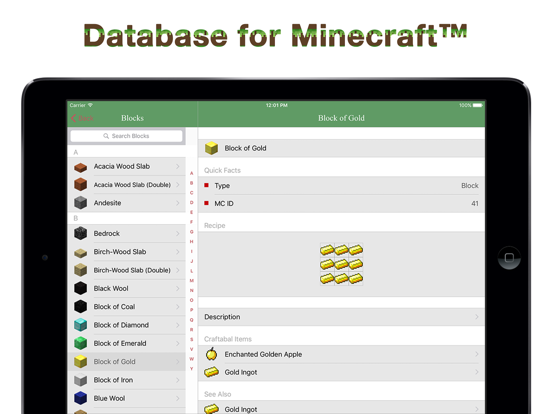Tap the Wi-Fi icon beside Carrier
The image size is (552, 414).
[x=90, y=105]
